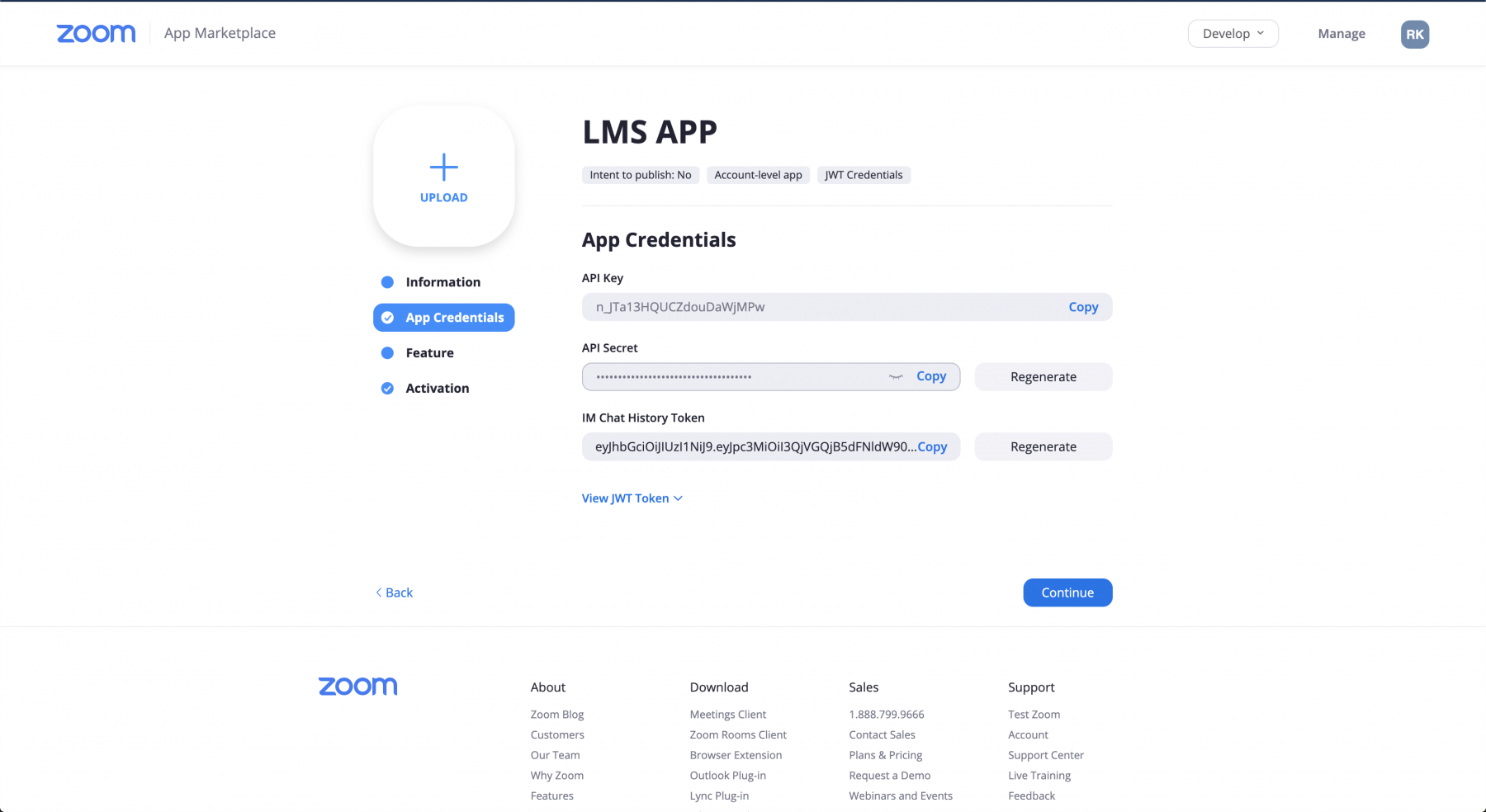Open Customers footer link
The image size is (1486, 812).
point(557,735)
